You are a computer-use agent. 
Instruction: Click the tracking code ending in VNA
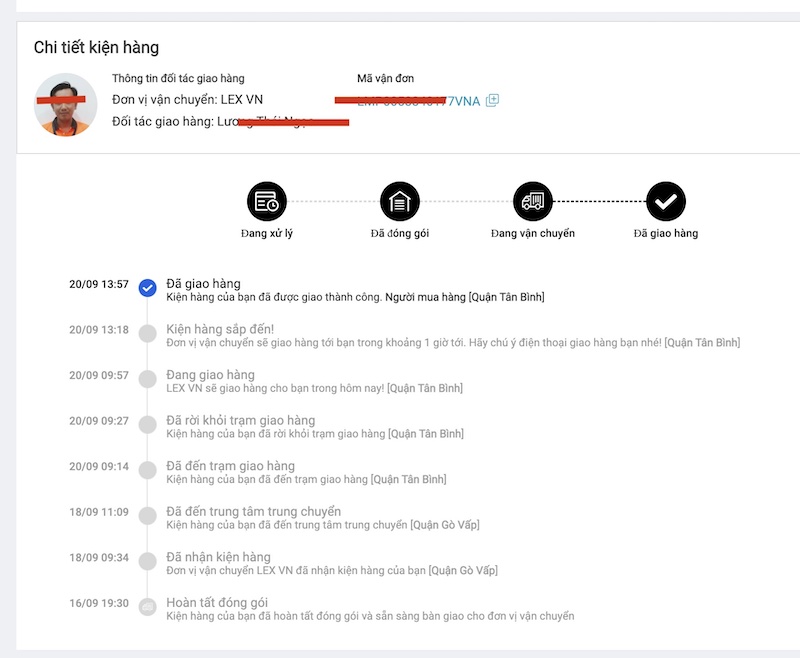pos(420,101)
